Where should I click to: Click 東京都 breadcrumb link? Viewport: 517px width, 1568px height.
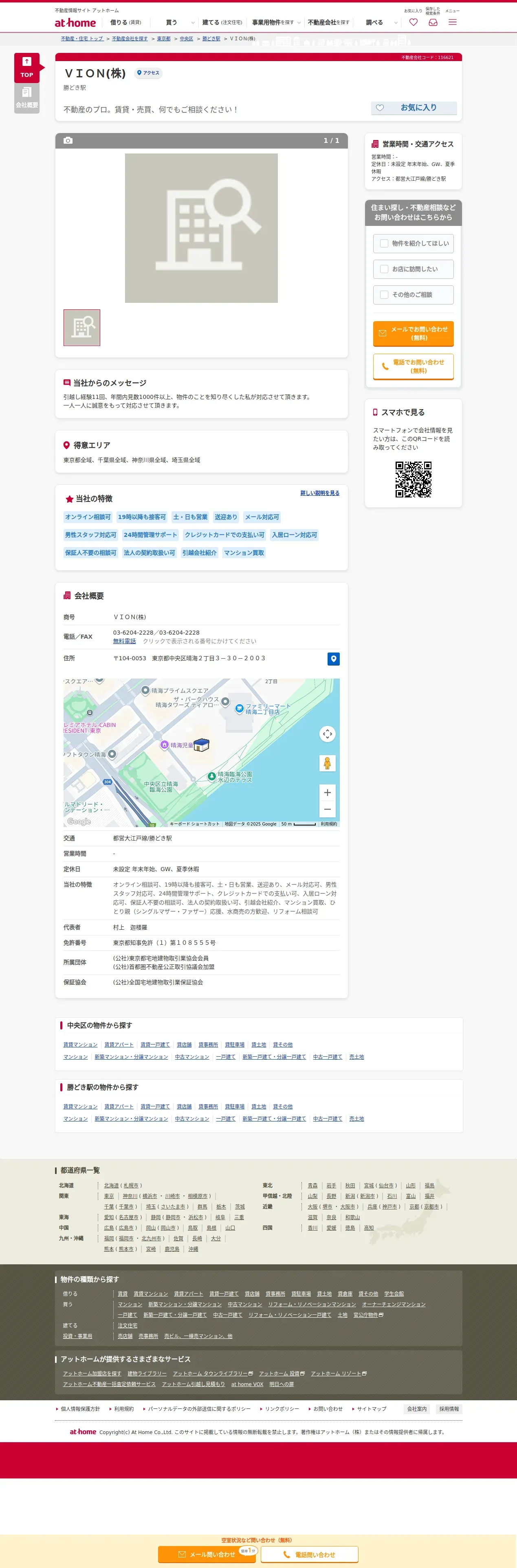pos(164,38)
